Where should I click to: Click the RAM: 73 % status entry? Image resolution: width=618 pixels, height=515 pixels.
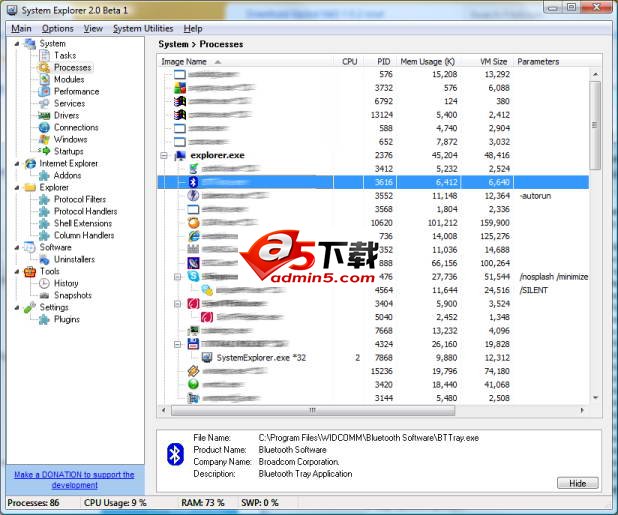[203, 503]
